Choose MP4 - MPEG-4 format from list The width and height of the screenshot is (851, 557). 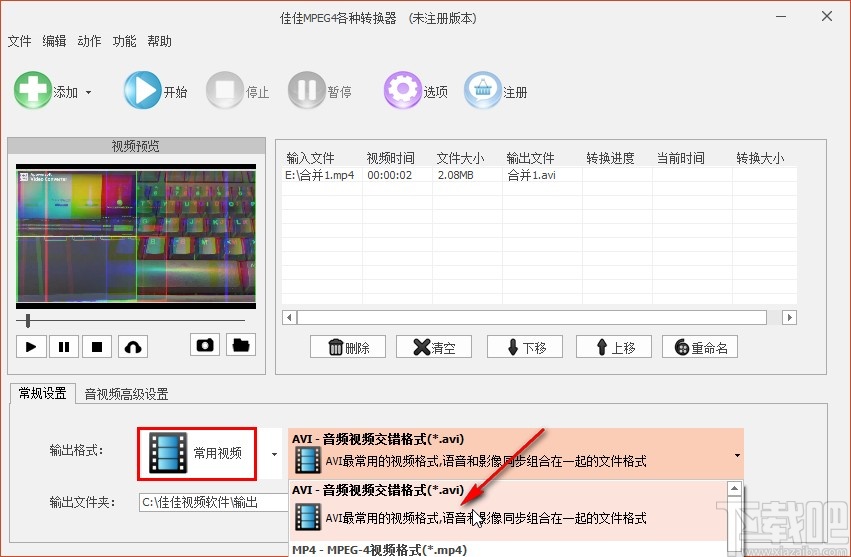click(x=508, y=549)
